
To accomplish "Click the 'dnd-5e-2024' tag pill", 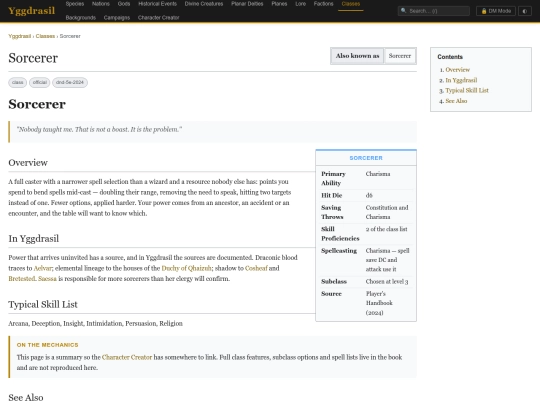I will [70, 82].
